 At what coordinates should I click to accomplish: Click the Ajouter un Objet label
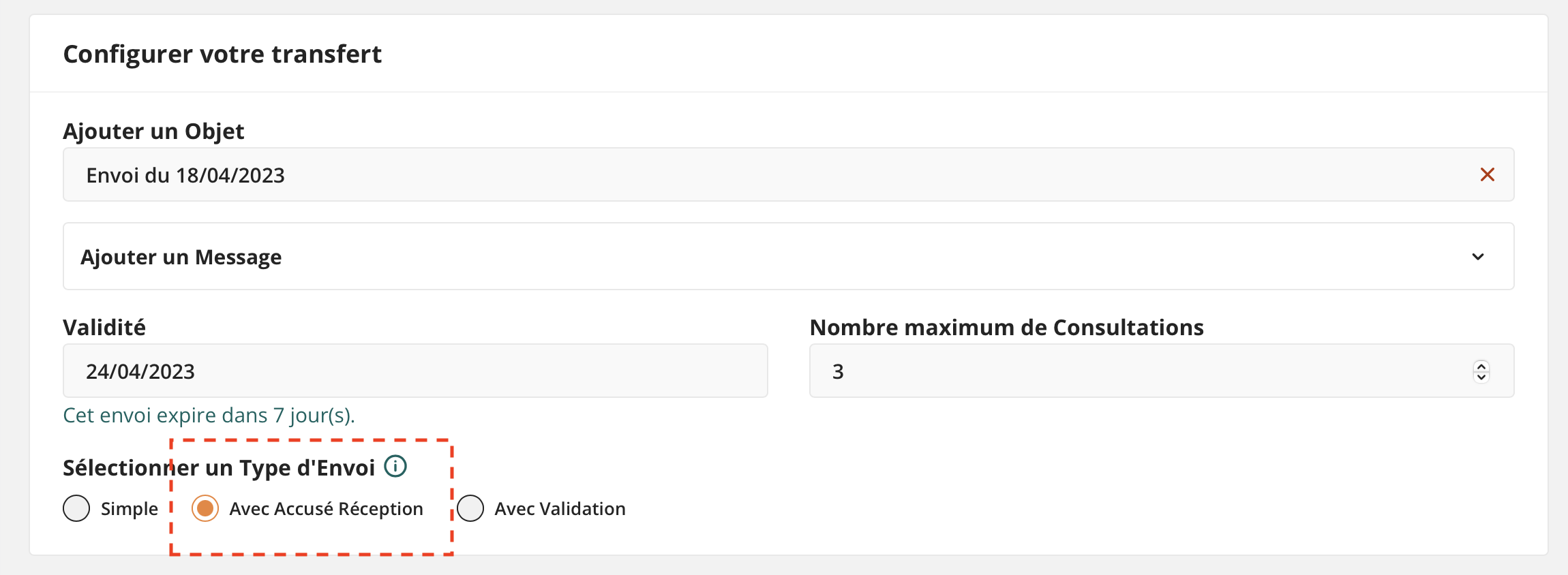(153, 131)
